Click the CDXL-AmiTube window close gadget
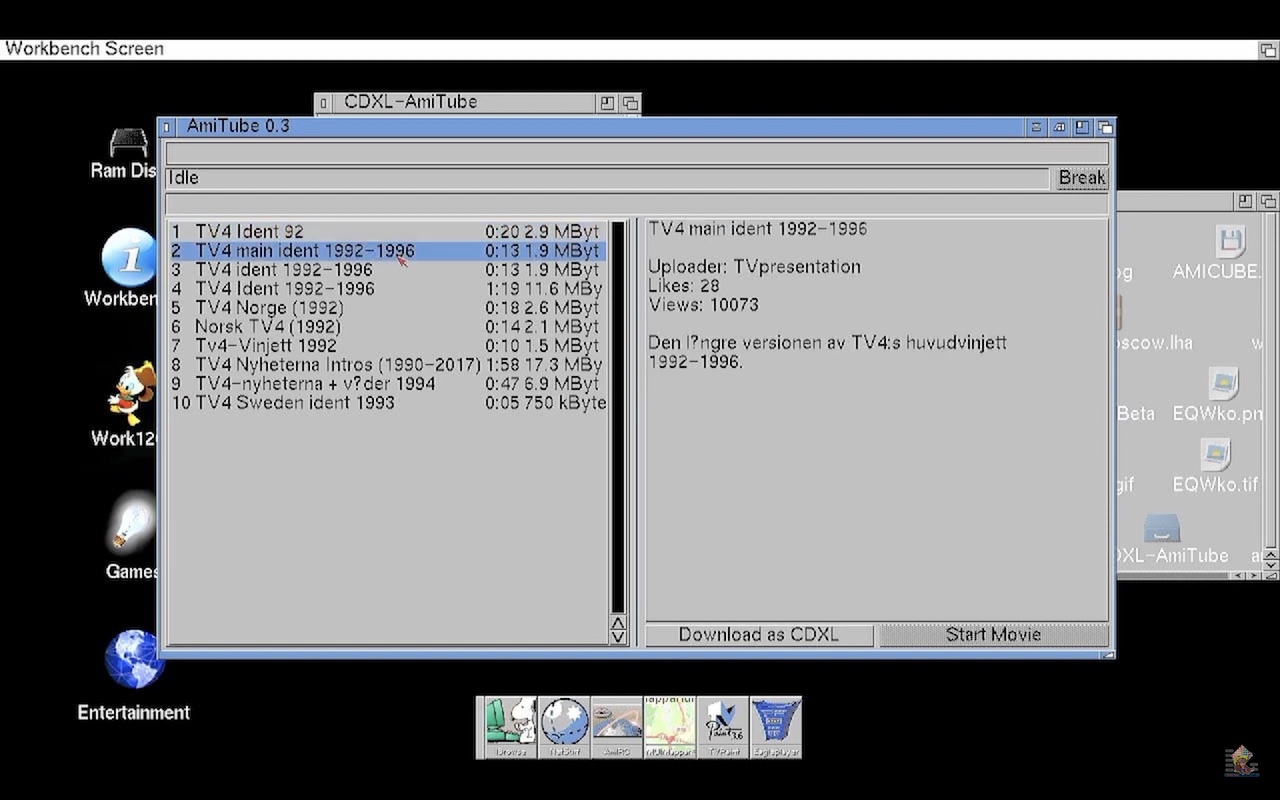This screenshot has height=800, width=1280. [324, 102]
